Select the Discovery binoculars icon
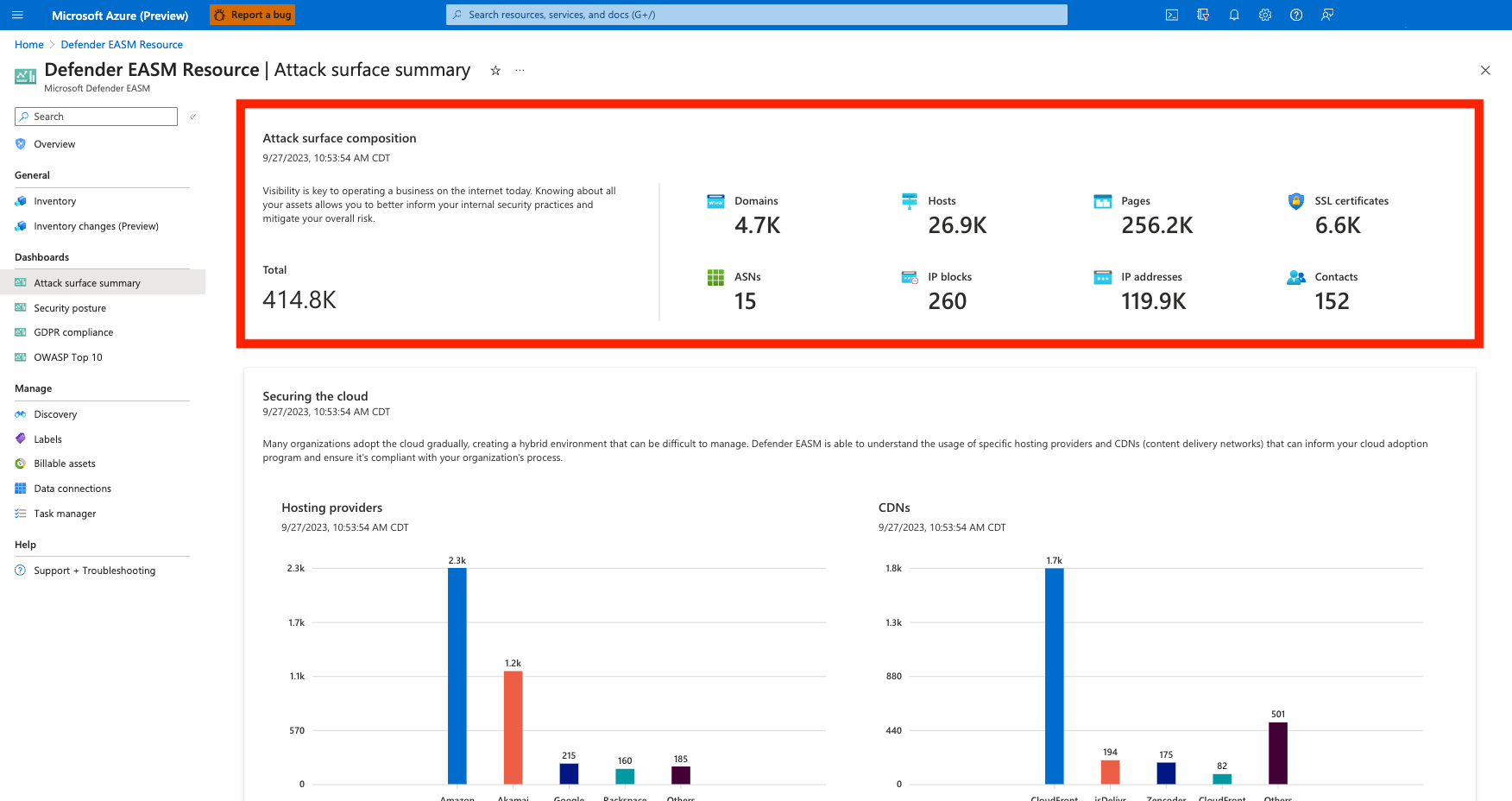Image resolution: width=1512 pixels, height=801 pixels. [x=20, y=414]
